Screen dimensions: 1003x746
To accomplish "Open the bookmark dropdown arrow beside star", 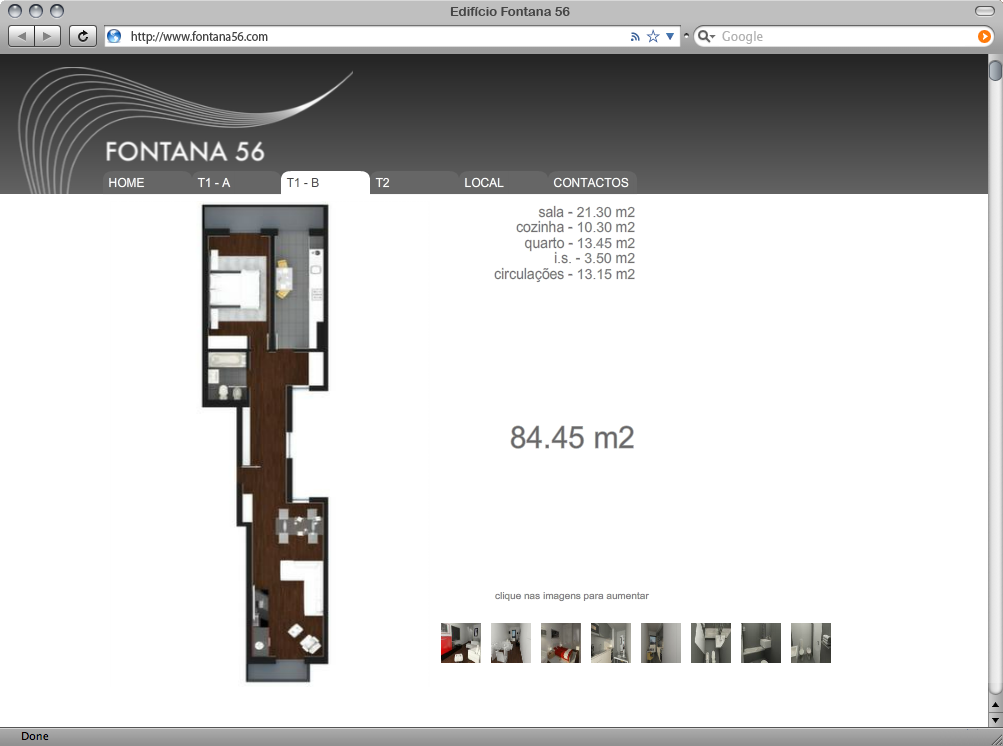I will coord(670,36).
